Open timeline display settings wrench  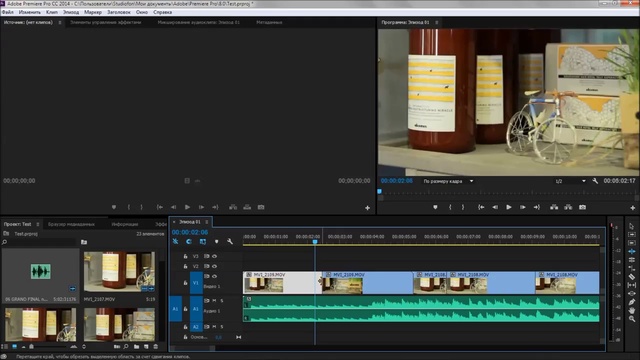[230, 242]
